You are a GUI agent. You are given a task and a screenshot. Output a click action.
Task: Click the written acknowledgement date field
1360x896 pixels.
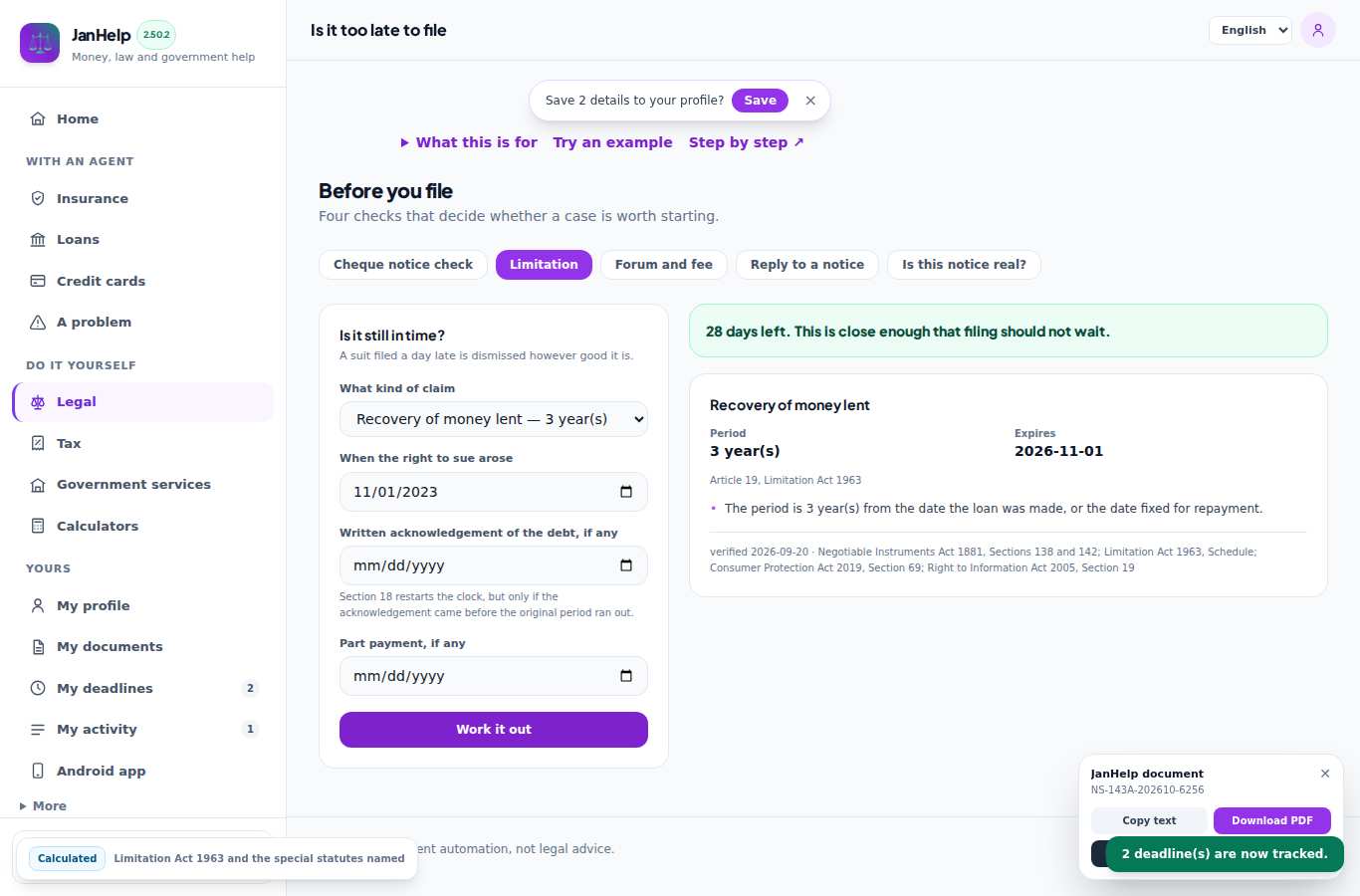494,565
